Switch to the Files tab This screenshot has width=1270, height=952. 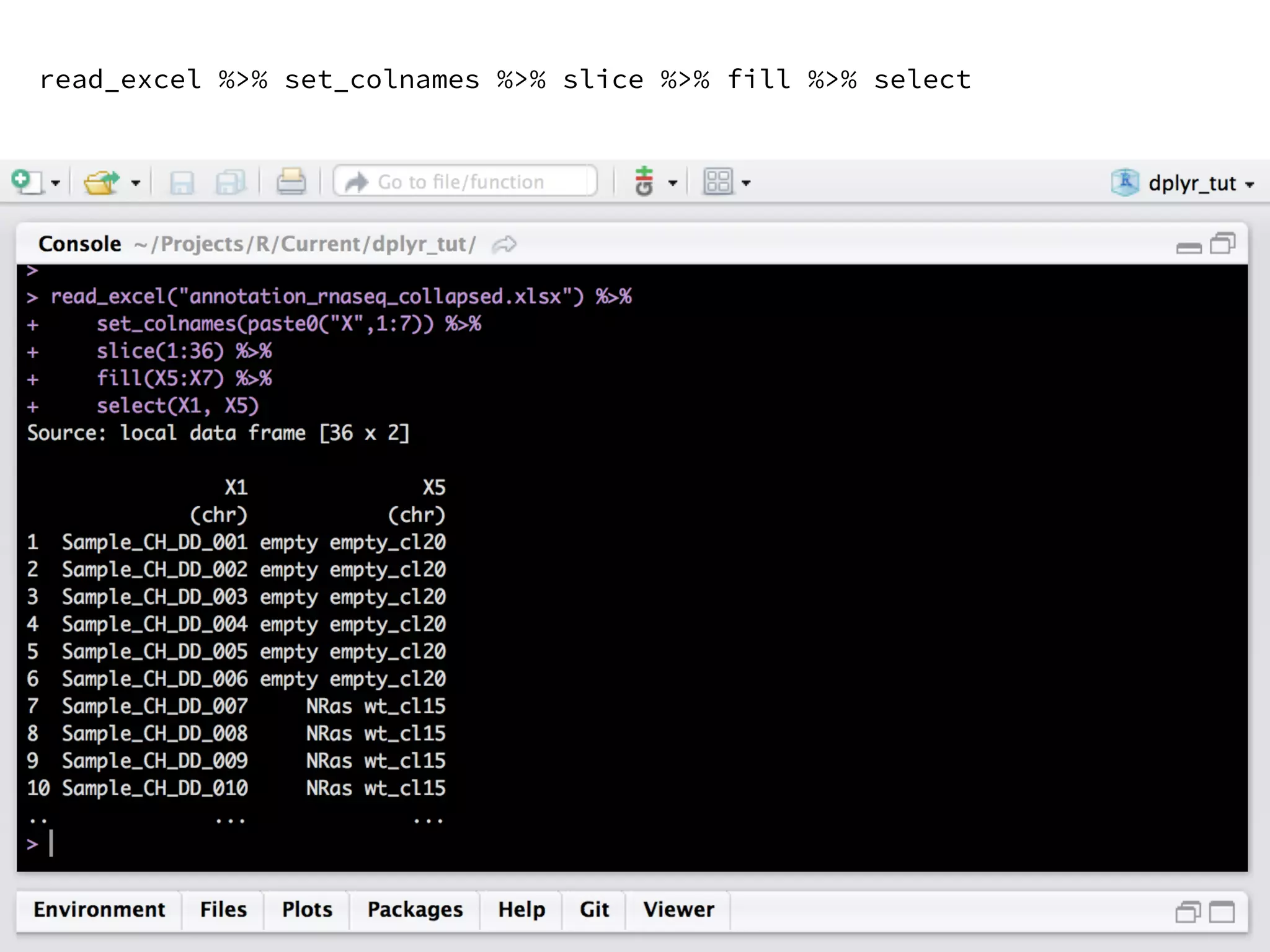(x=223, y=910)
